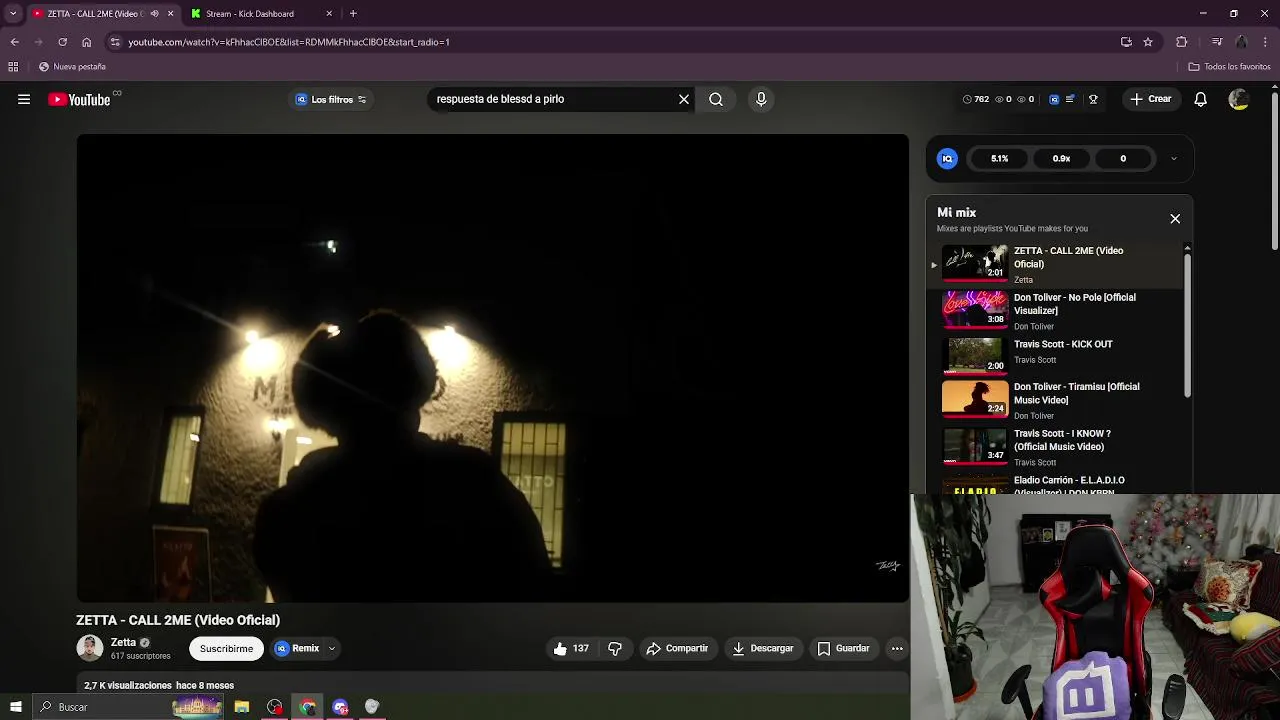Open the Nueva pestaña bookmark

tap(72, 67)
